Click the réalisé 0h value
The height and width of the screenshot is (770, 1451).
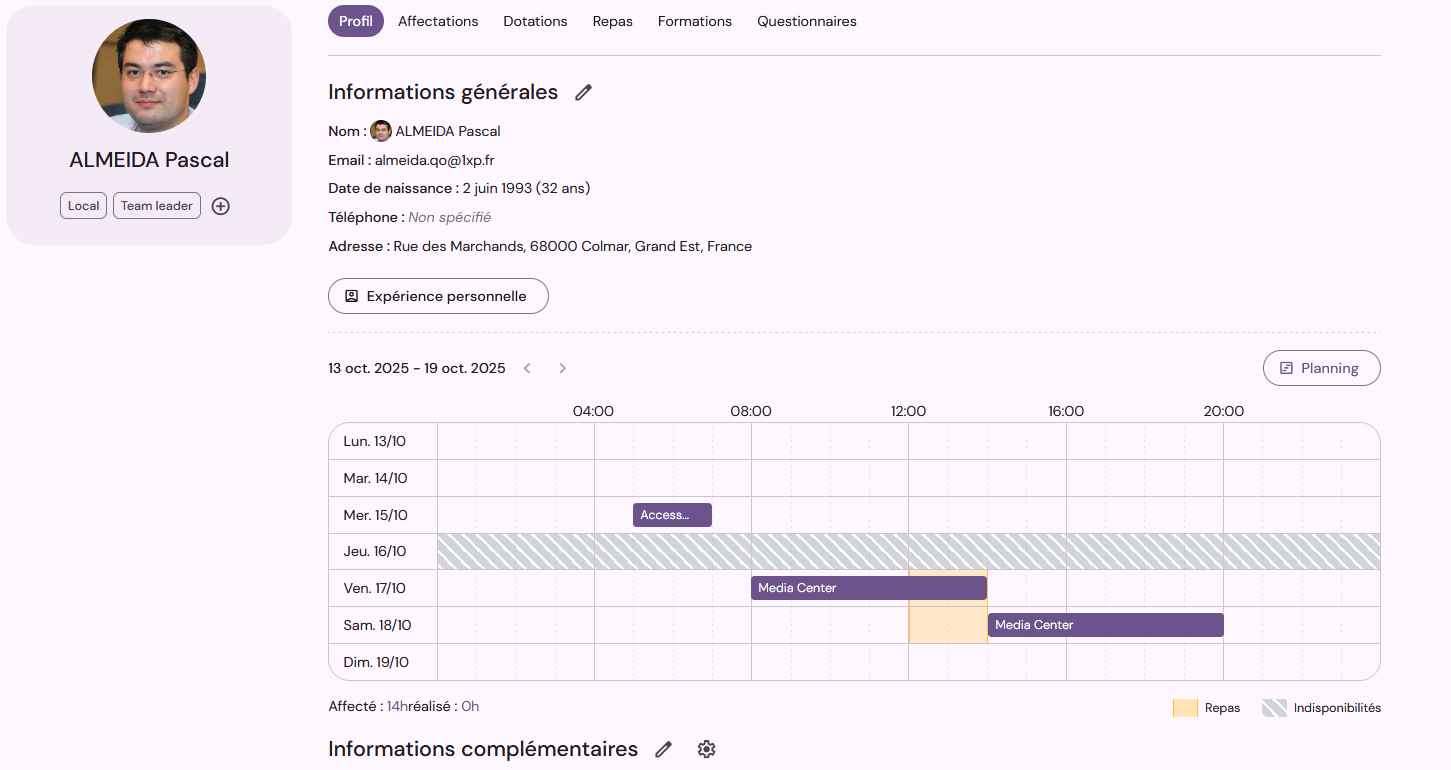click(x=470, y=706)
